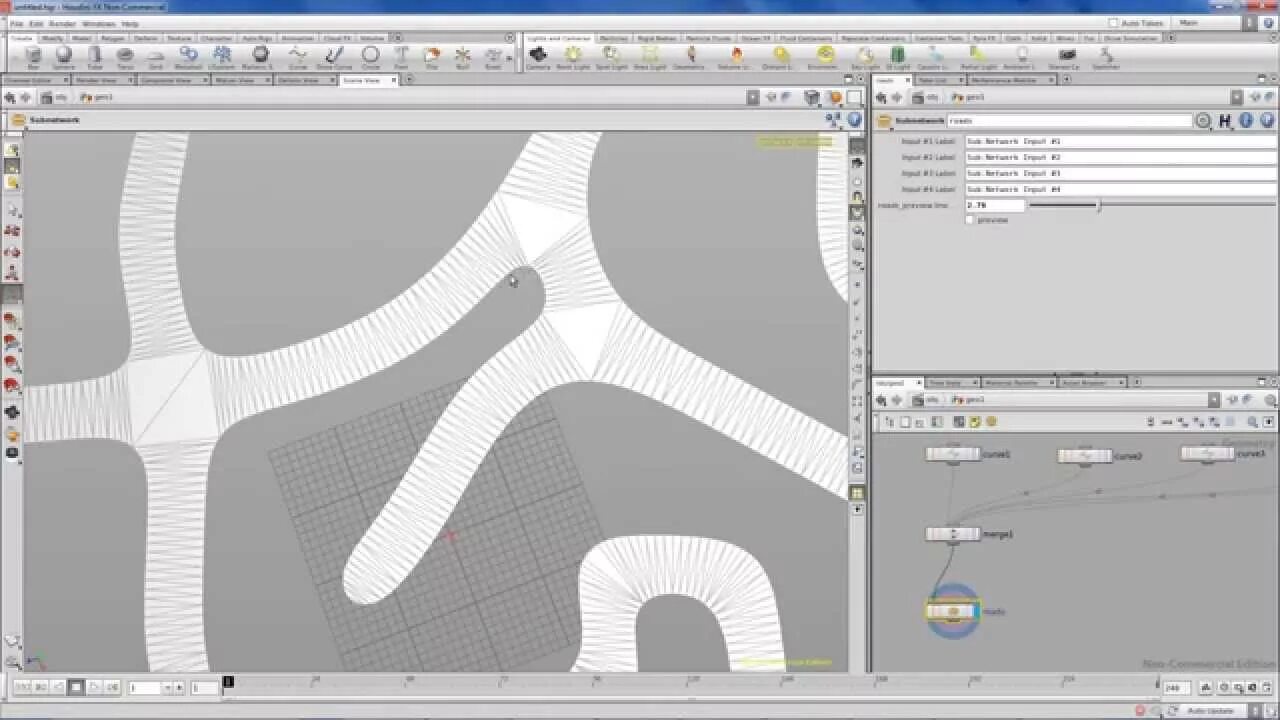
Task: Select the Null shelf tool
Action: [462, 57]
